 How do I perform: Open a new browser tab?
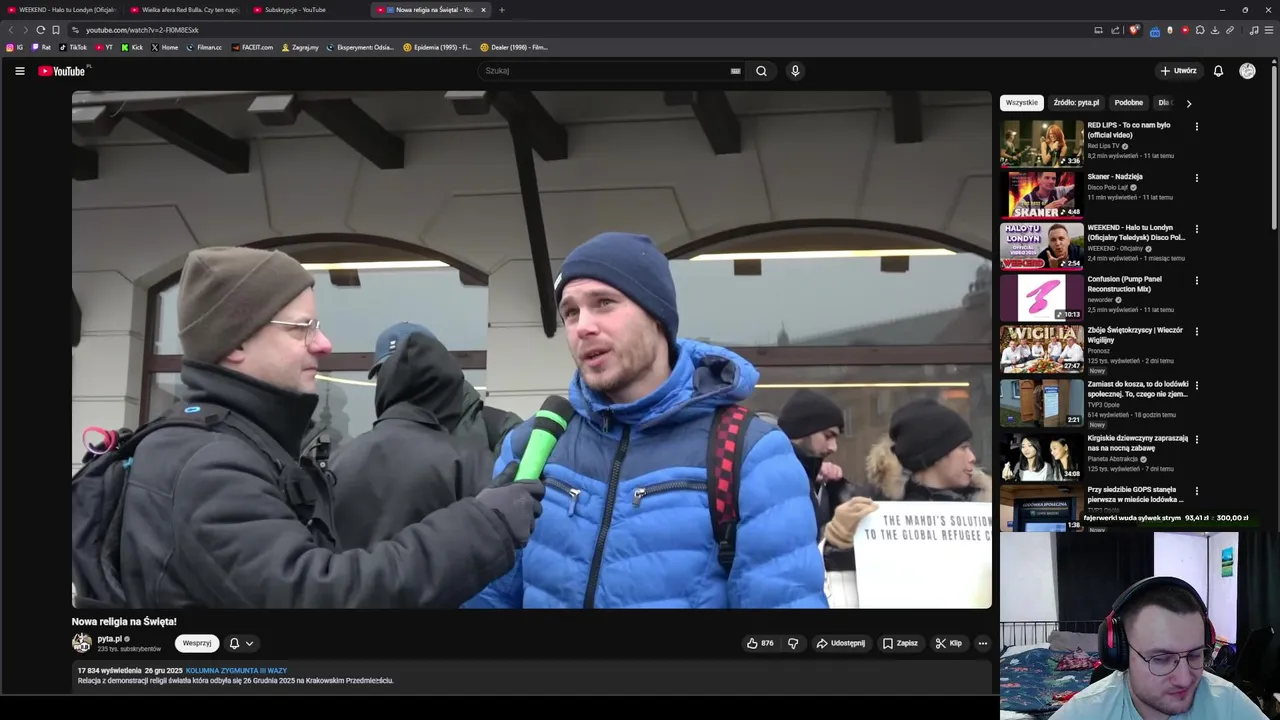pos(502,10)
